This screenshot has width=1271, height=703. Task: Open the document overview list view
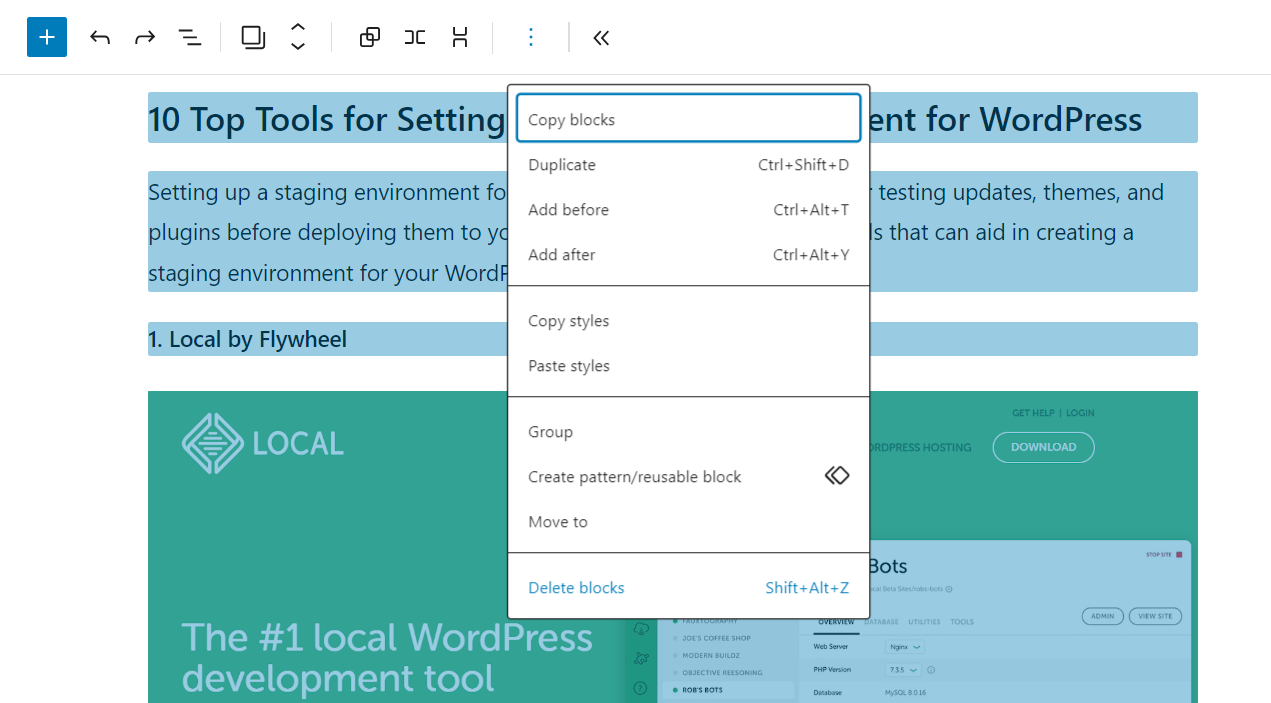click(190, 38)
